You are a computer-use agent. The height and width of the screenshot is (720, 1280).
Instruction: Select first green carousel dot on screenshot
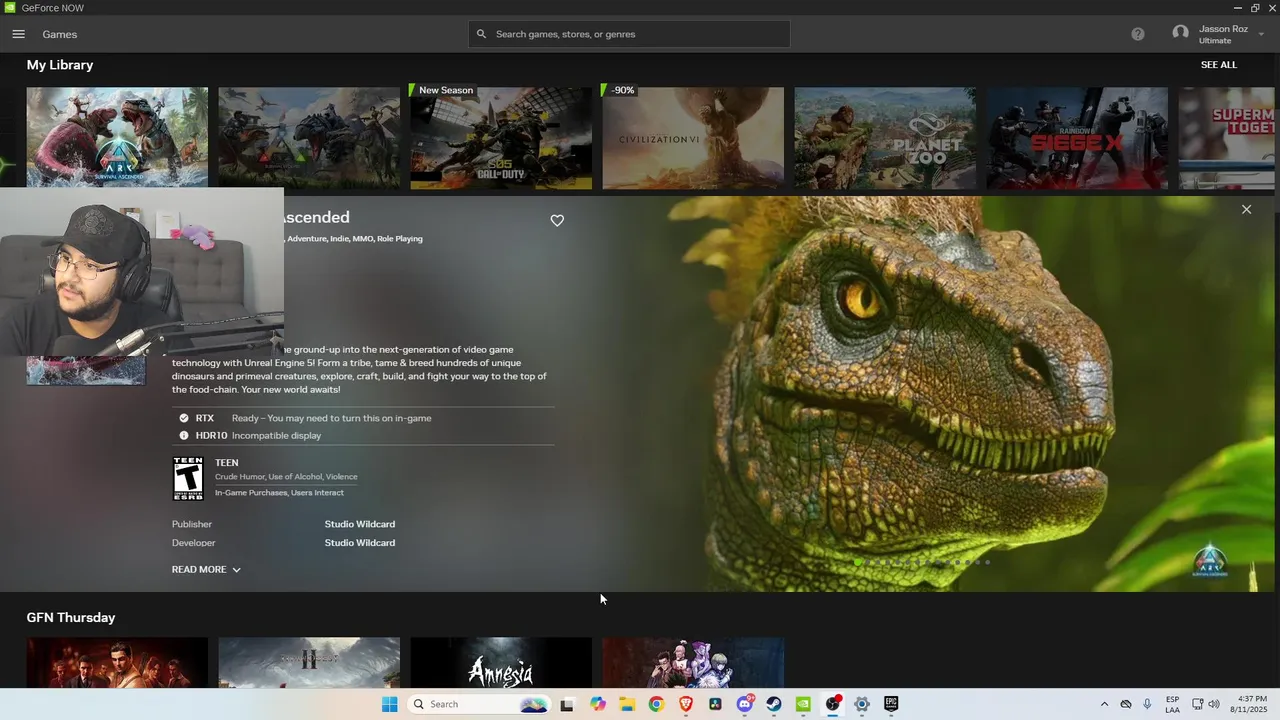858,562
